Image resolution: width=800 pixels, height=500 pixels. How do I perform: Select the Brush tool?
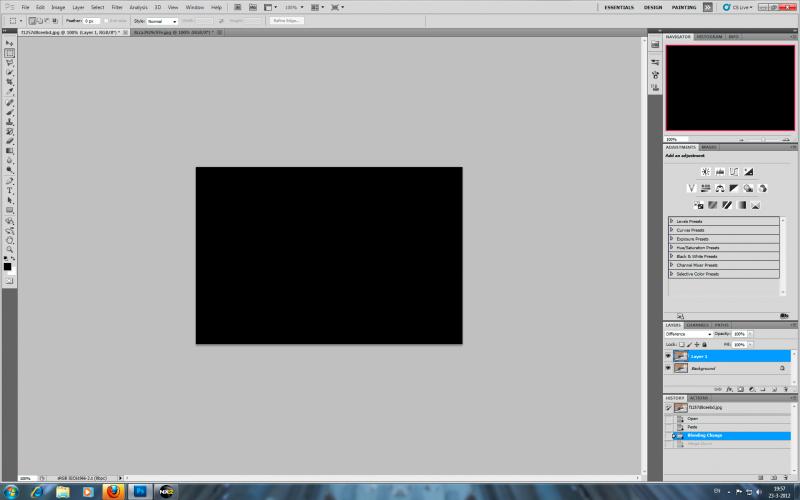[10, 113]
